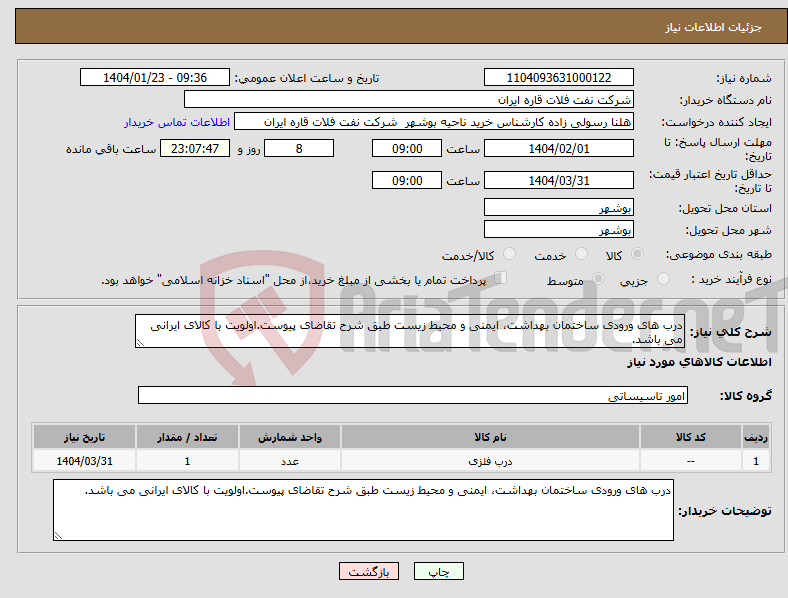Image resolution: width=788 pixels, height=598 pixels.
Task: Click the response deadline time 09:00 field
Action: [x=407, y=148]
